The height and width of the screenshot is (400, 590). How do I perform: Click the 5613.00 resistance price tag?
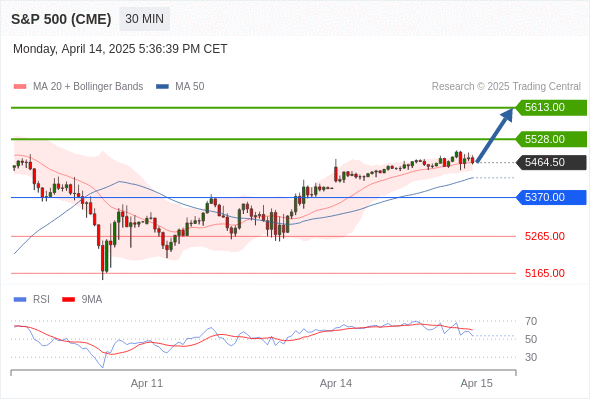pyautogui.click(x=551, y=108)
